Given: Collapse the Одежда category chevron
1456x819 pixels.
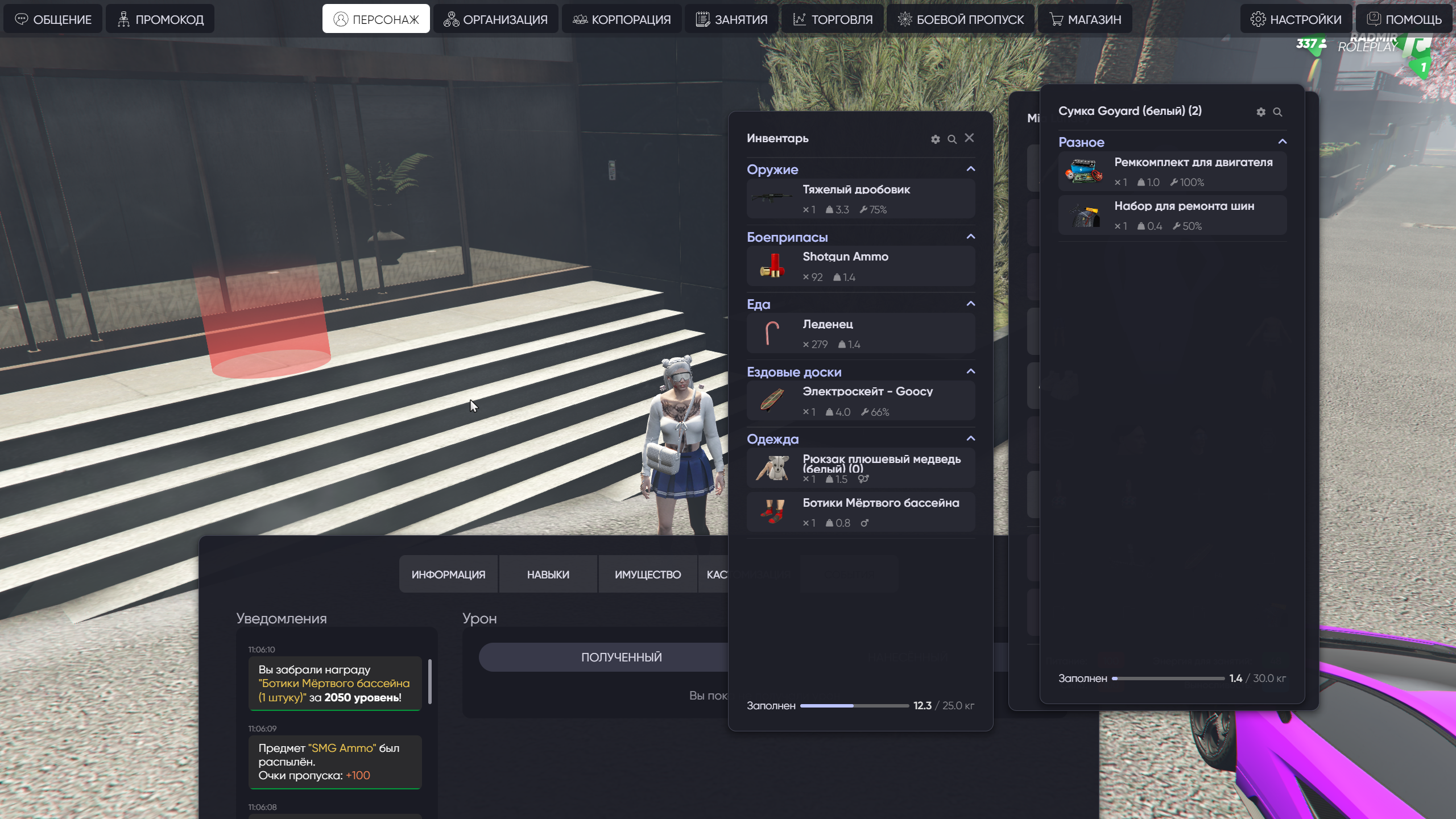Looking at the screenshot, I should pos(971,439).
